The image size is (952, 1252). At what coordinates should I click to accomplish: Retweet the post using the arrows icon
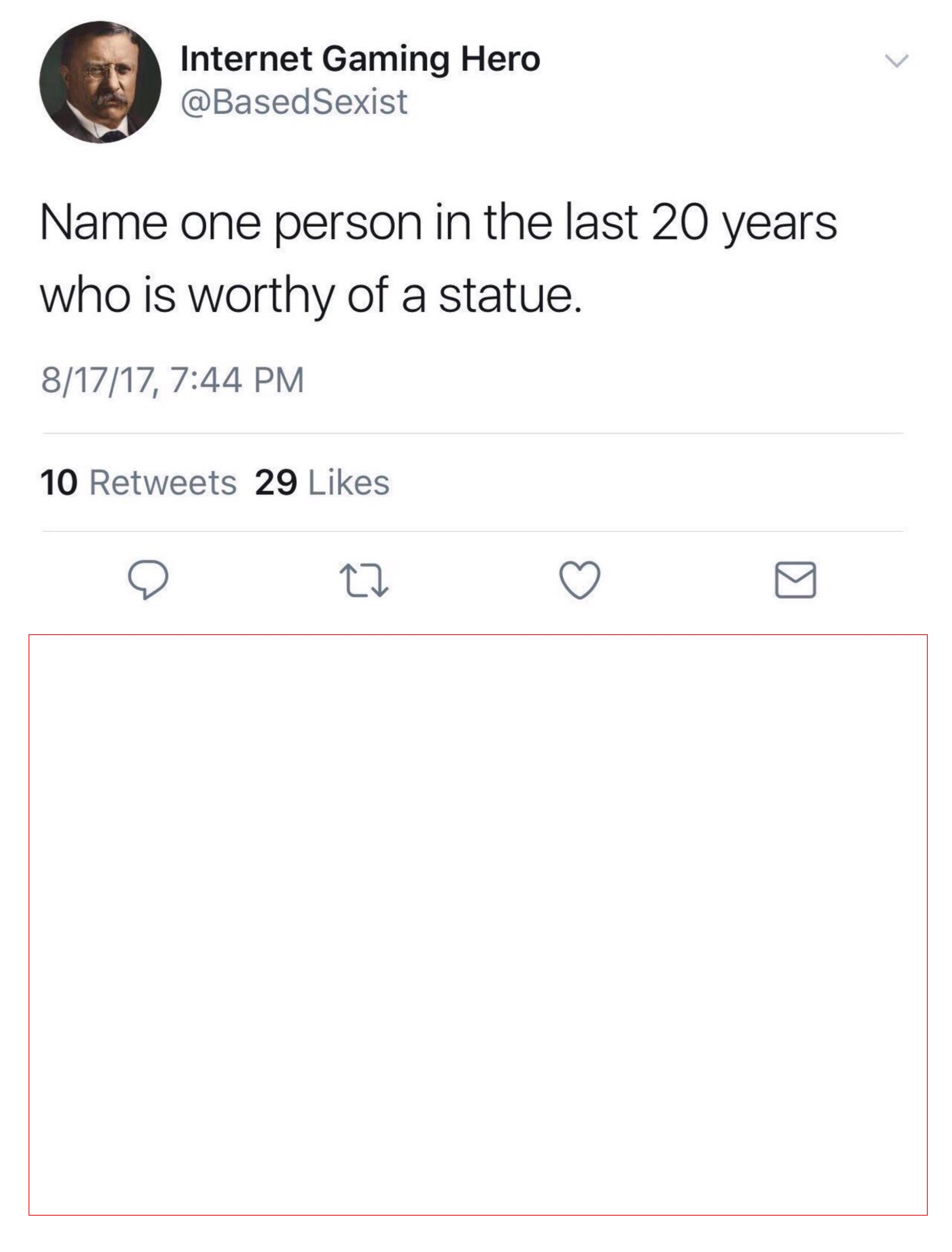364,580
